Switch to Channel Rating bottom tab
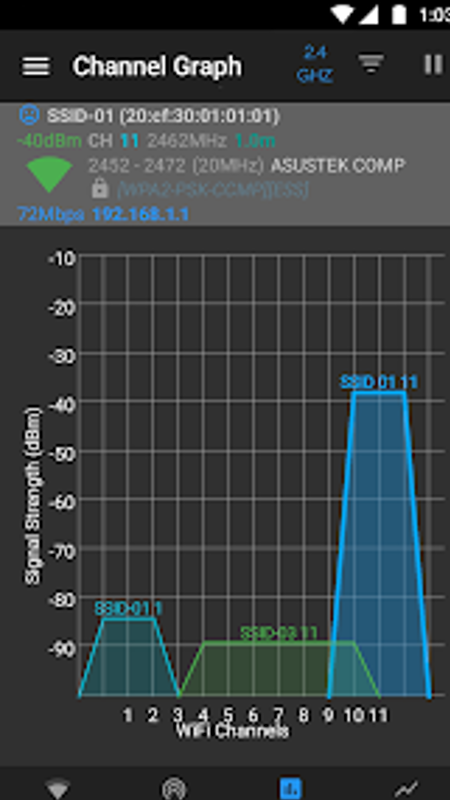This screenshot has height=800, width=450. (x=173, y=789)
